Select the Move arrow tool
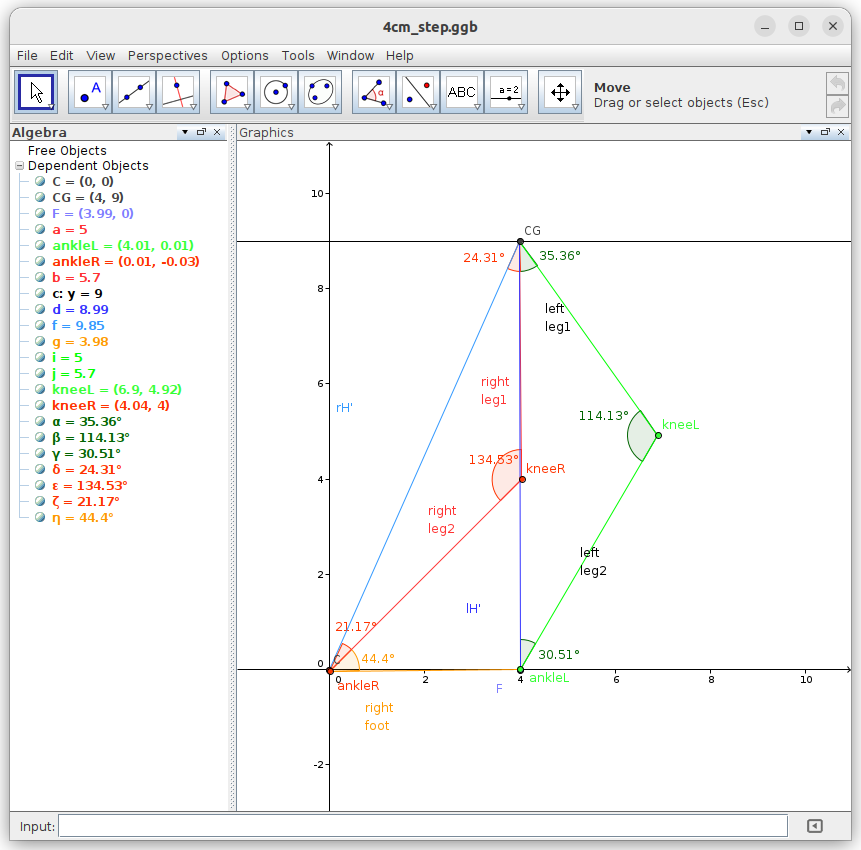The width and height of the screenshot is (861, 850). coord(36,92)
